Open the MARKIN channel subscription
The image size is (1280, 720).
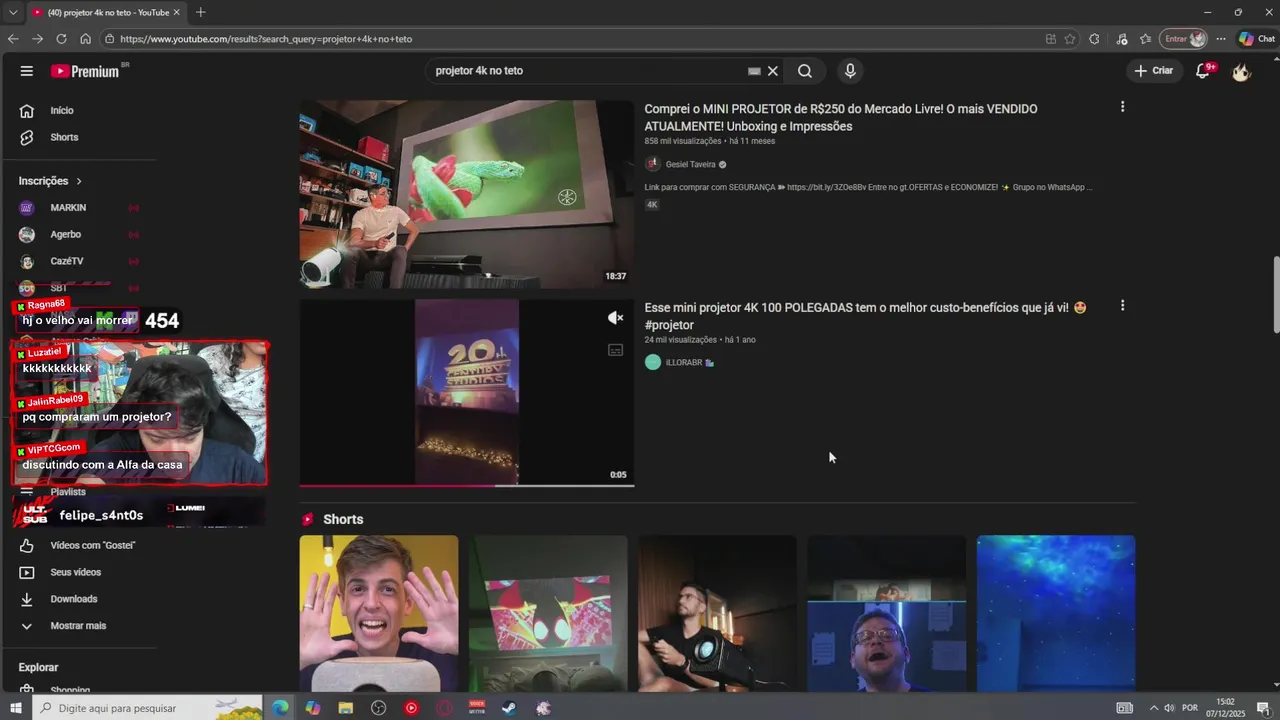tap(68, 208)
